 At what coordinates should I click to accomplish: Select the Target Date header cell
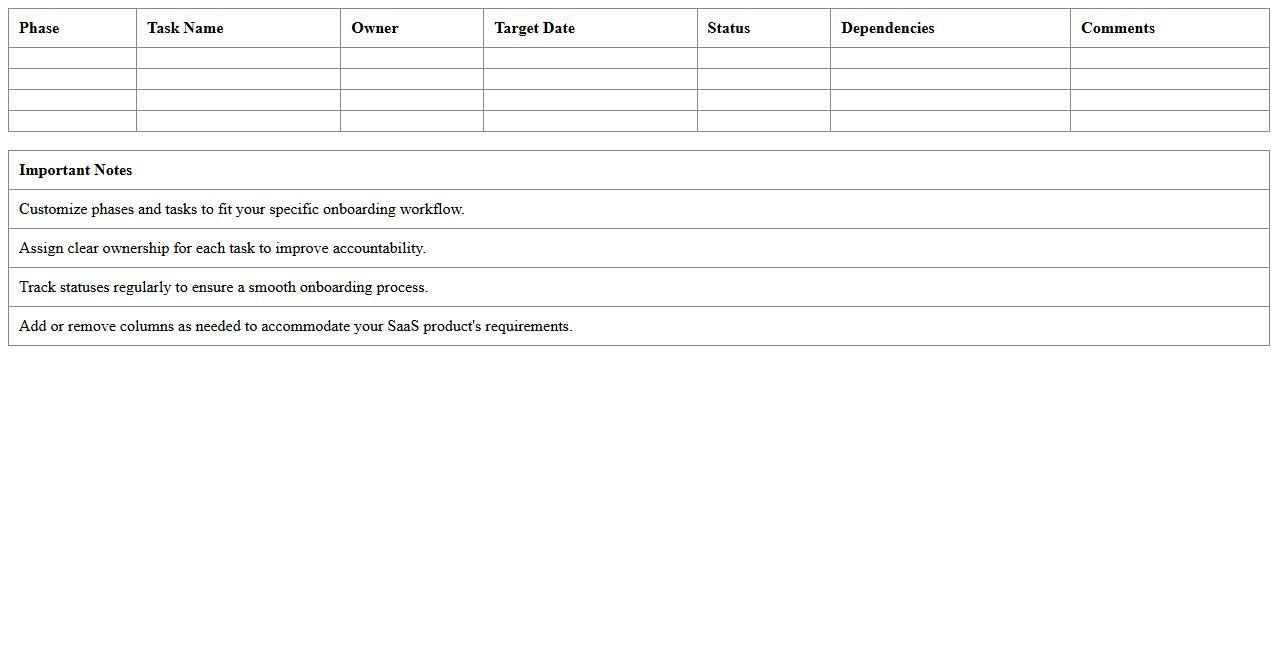534,28
